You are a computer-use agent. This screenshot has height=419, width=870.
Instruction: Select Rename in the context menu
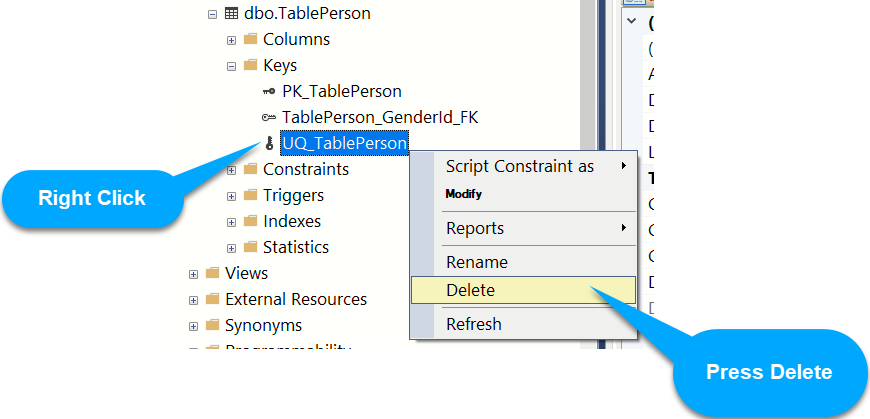476,262
